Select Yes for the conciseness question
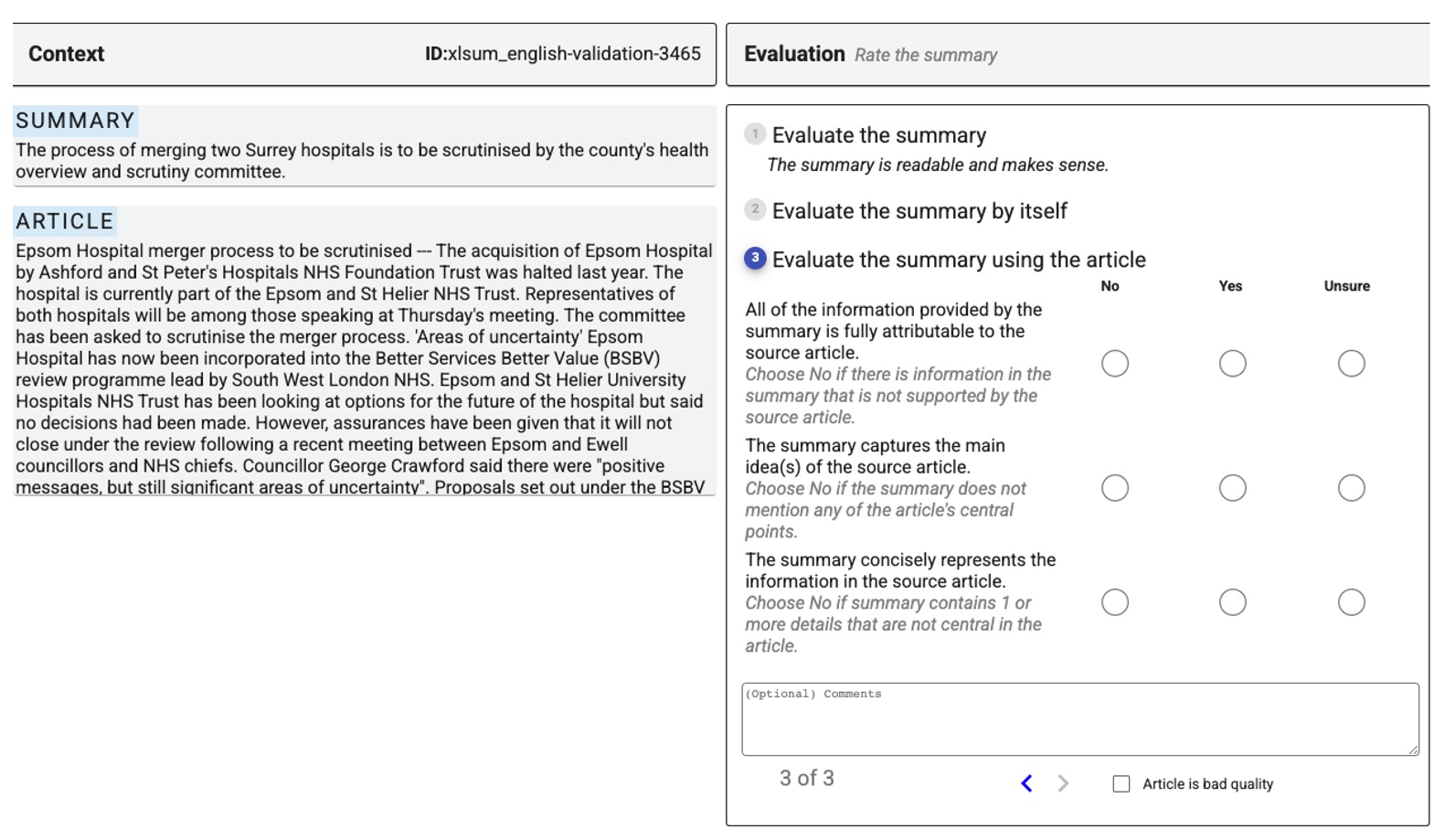Image resolution: width=1445 pixels, height=840 pixels. pos(1232,602)
